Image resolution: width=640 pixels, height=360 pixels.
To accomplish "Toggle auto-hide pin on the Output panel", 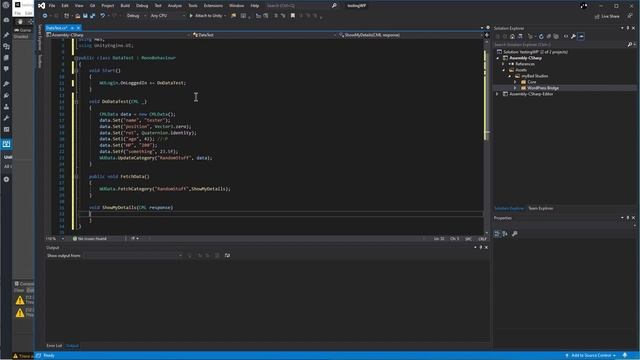I will tap(480, 247).
